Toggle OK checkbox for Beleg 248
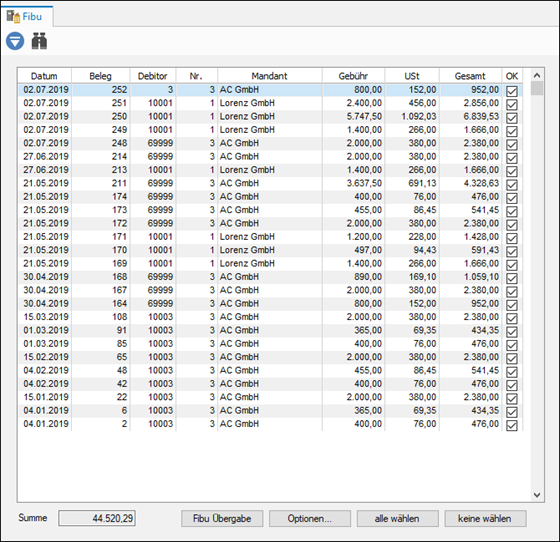 click(512, 145)
